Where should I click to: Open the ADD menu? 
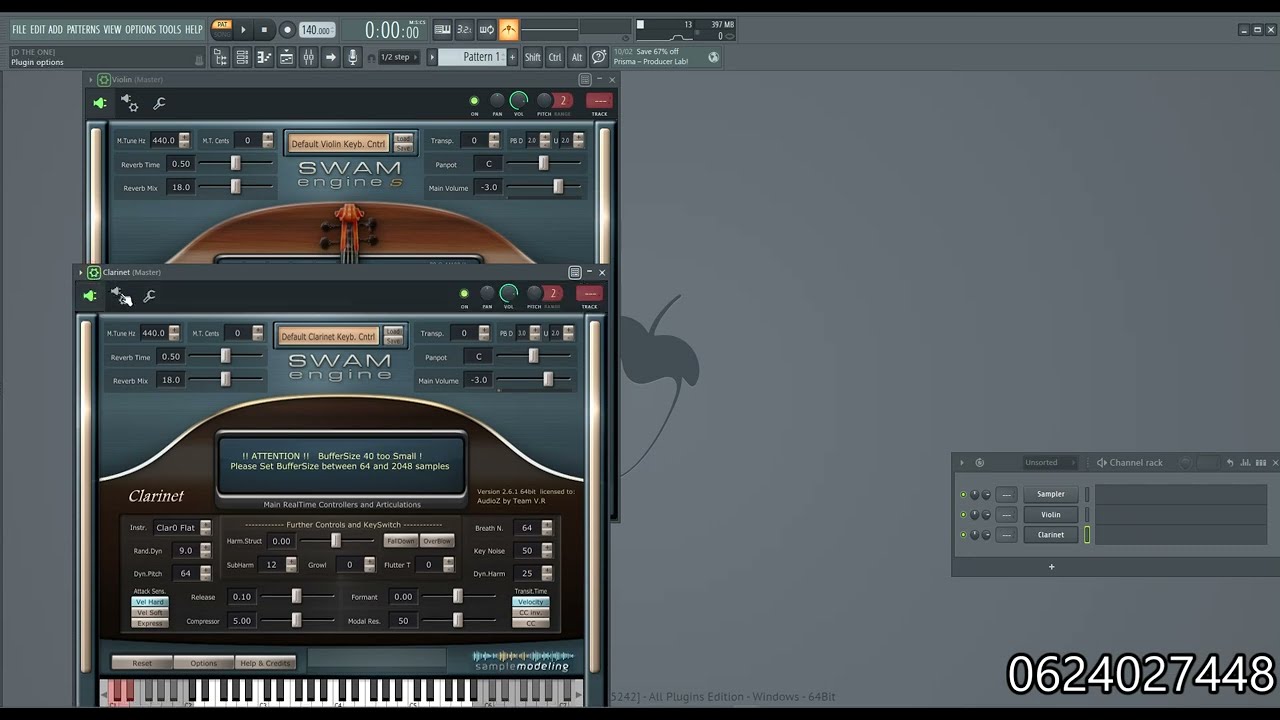[55, 30]
